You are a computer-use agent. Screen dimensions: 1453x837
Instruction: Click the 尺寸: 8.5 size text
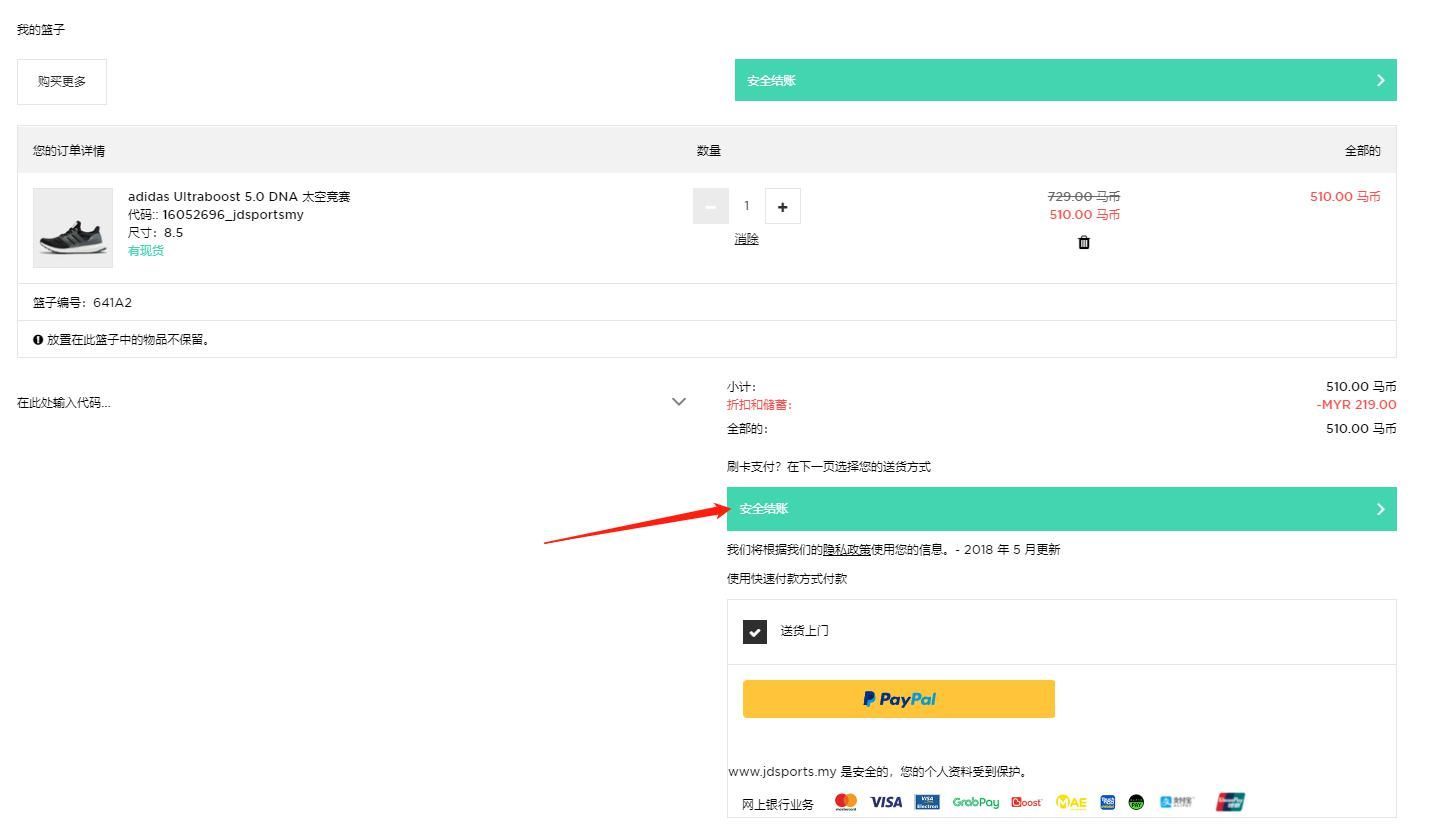point(156,233)
